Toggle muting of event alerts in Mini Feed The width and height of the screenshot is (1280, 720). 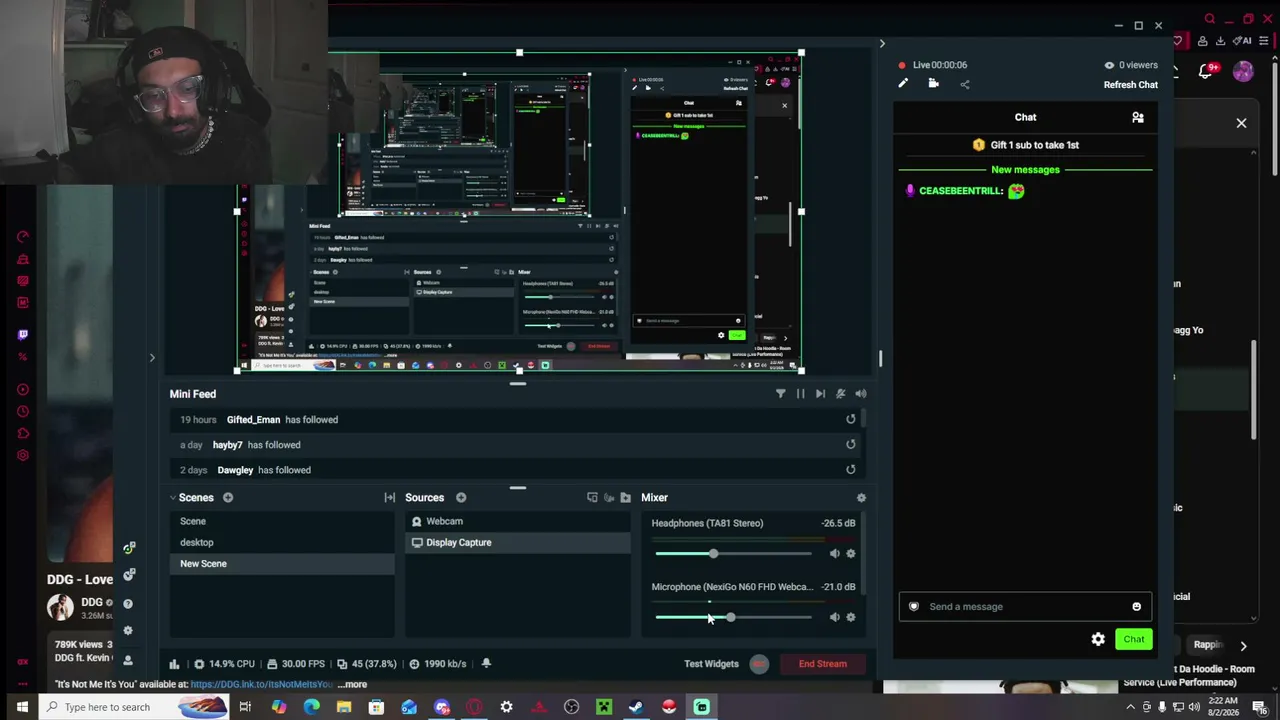click(x=840, y=394)
